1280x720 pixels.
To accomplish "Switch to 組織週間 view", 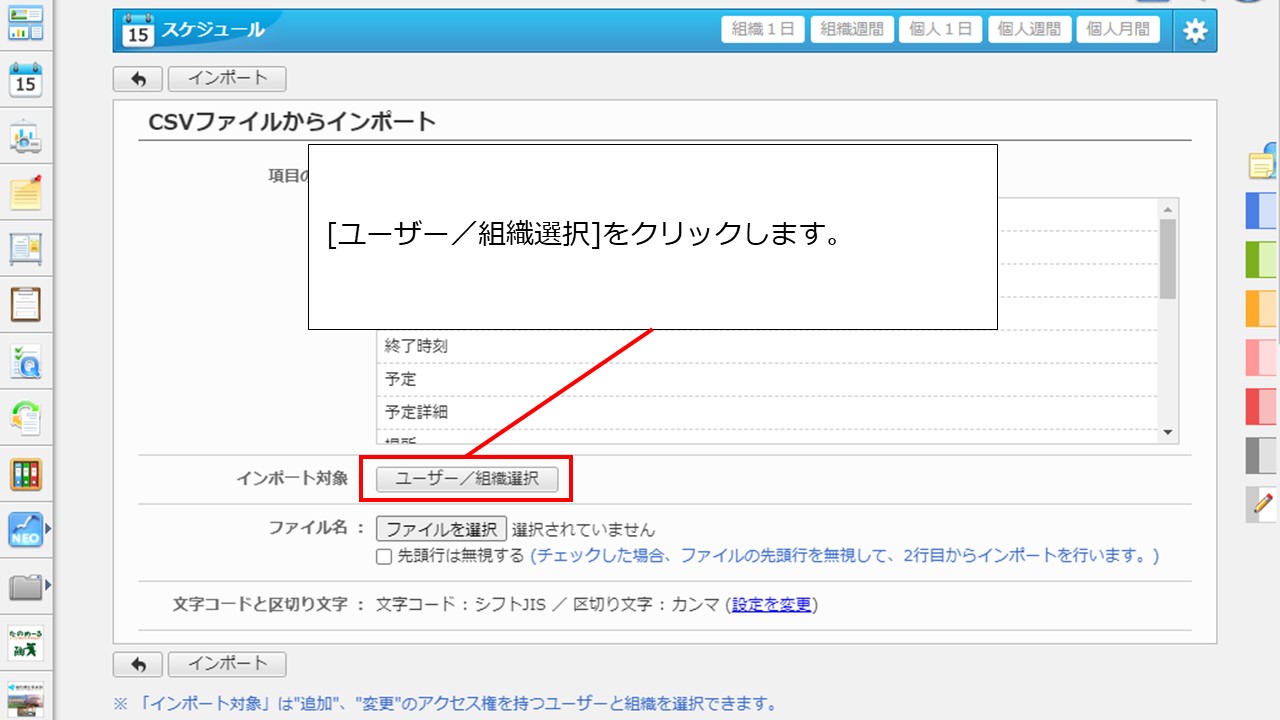I will (852, 29).
